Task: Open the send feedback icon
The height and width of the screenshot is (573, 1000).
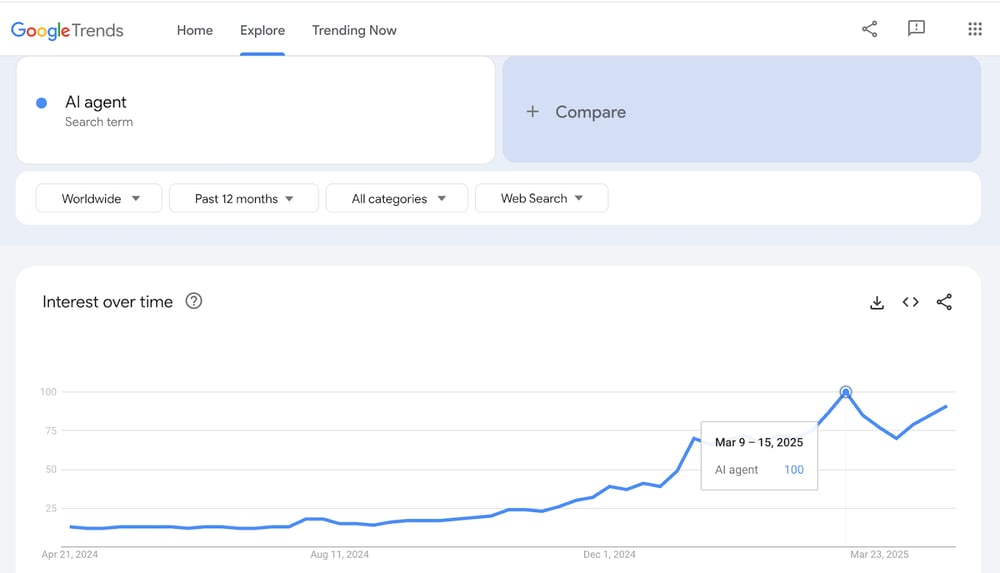Action: point(916,28)
